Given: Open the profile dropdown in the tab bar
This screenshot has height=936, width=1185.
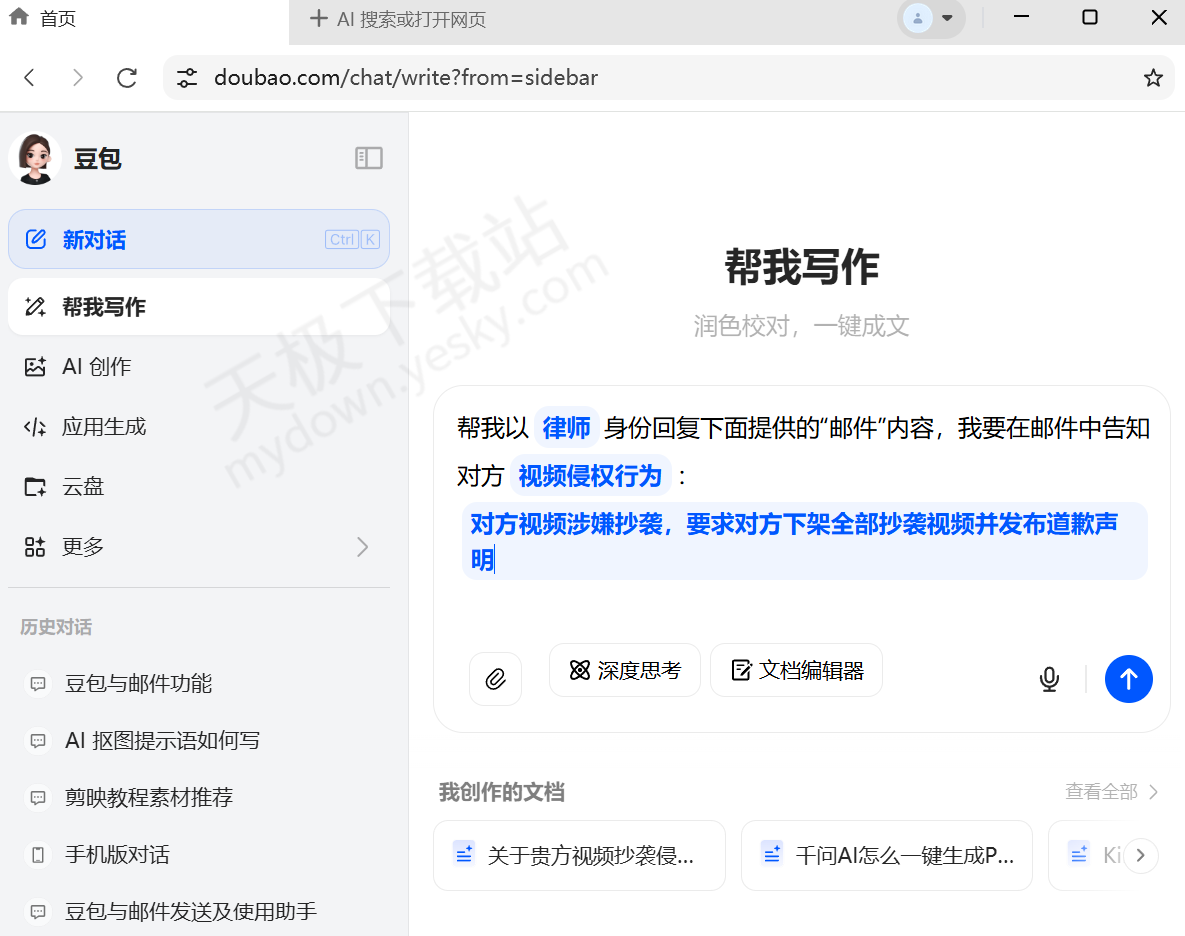Looking at the screenshot, I should [931, 17].
